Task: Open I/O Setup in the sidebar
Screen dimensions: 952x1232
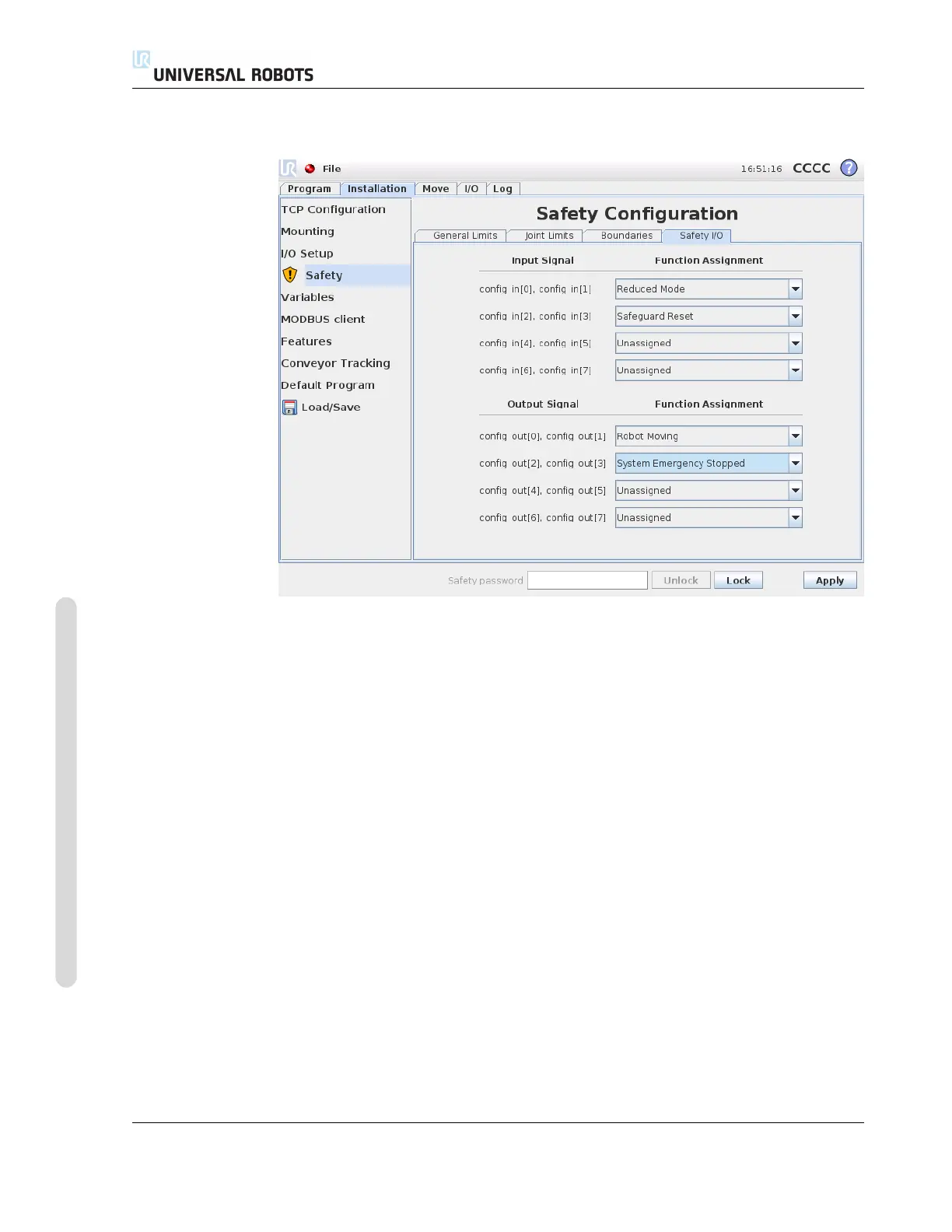Action: 306,254
